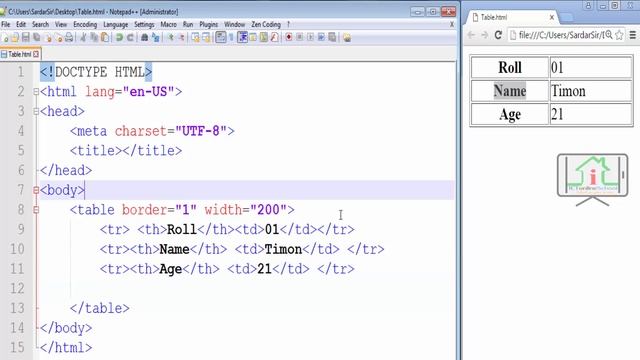The width and height of the screenshot is (640, 360).
Task: Open the Language menu
Action: click(116, 24)
